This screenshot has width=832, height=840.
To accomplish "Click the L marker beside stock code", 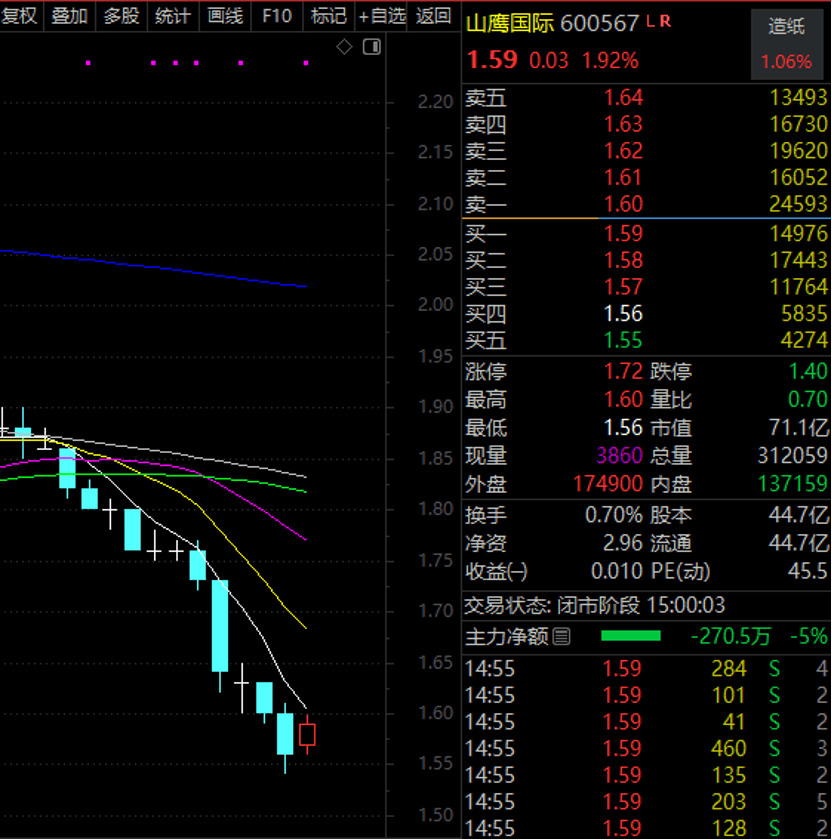I will [x=650, y=21].
